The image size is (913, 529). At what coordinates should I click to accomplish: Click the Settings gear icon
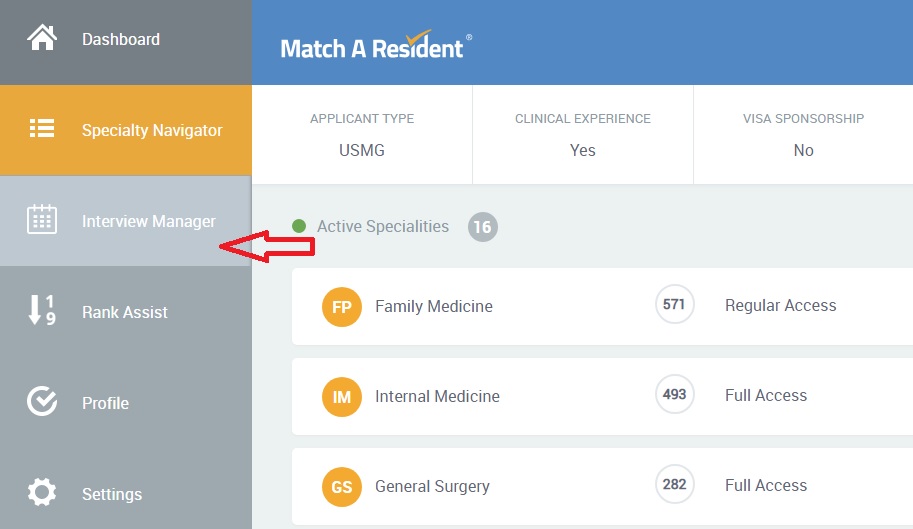coord(42,492)
